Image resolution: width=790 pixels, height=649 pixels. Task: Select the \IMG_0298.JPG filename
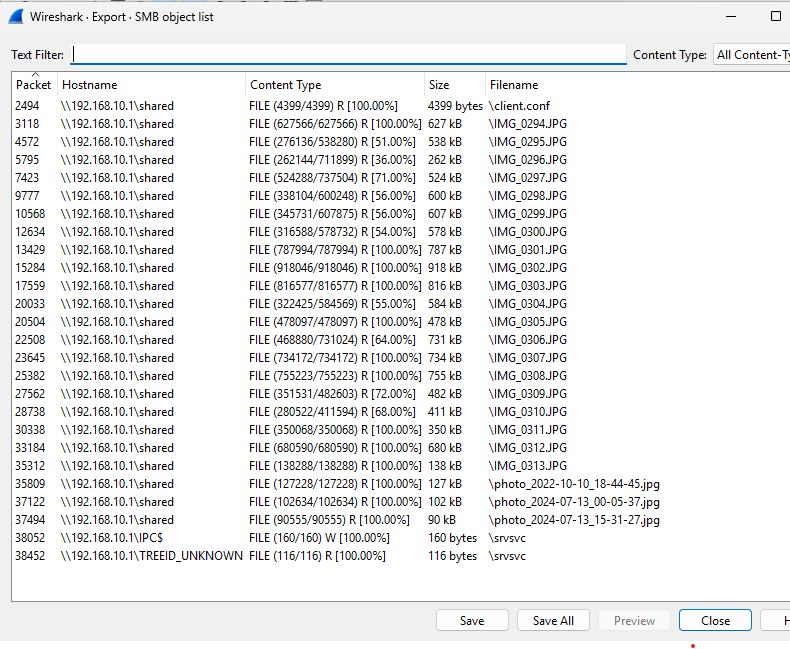pyautogui.click(x=528, y=196)
